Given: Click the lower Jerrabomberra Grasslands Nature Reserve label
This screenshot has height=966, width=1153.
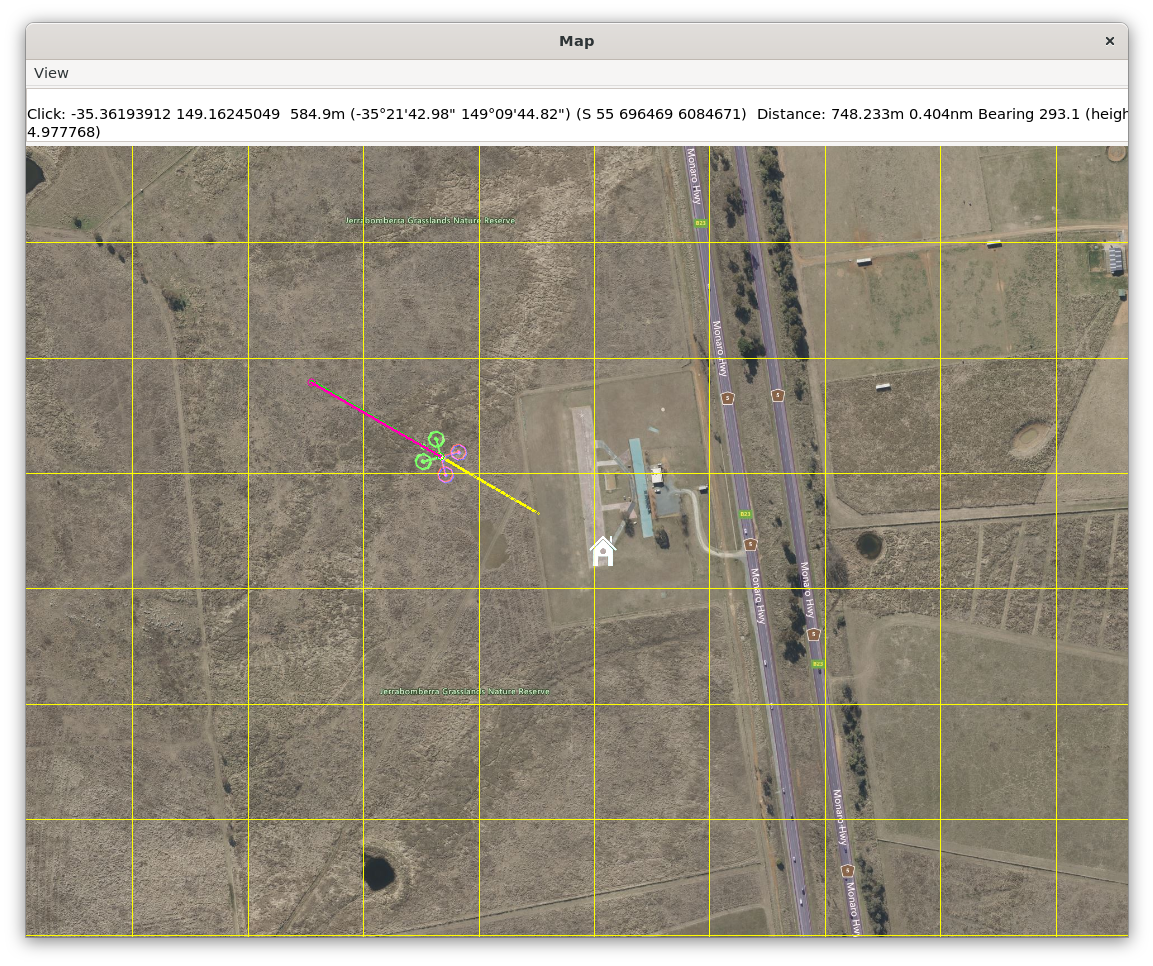Looking at the screenshot, I should [x=465, y=692].
